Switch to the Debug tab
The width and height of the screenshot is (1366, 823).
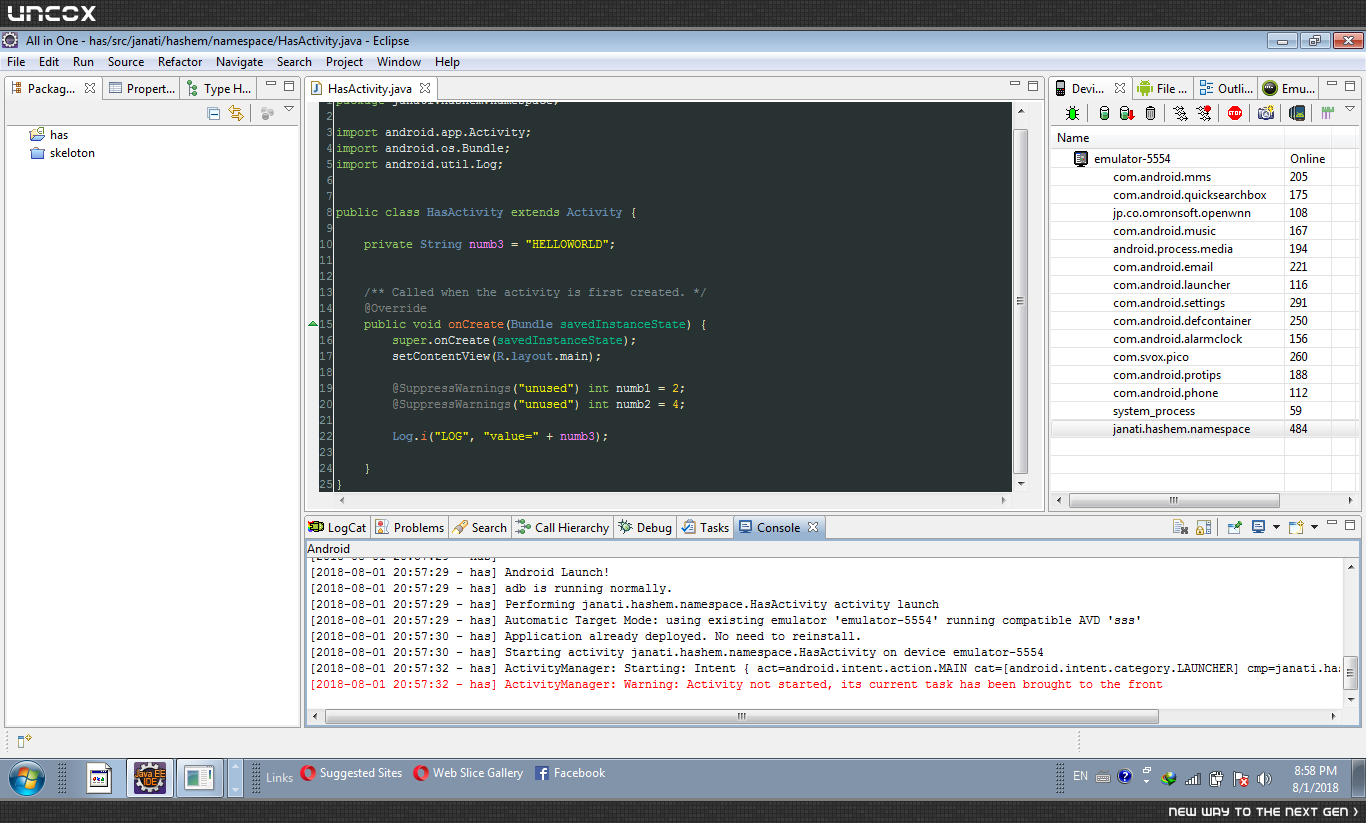(x=645, y=527)
